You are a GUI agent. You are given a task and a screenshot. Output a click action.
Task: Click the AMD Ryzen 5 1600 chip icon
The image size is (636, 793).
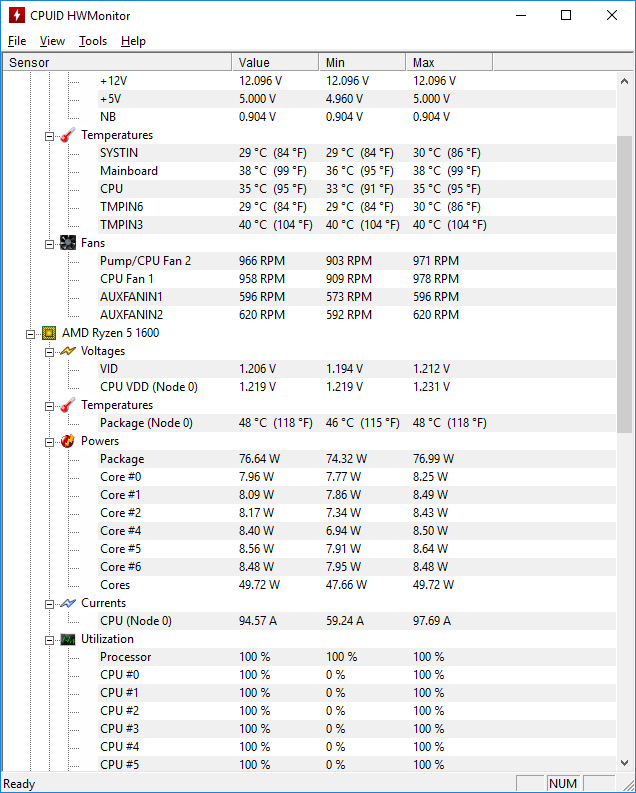click(49, 333)
